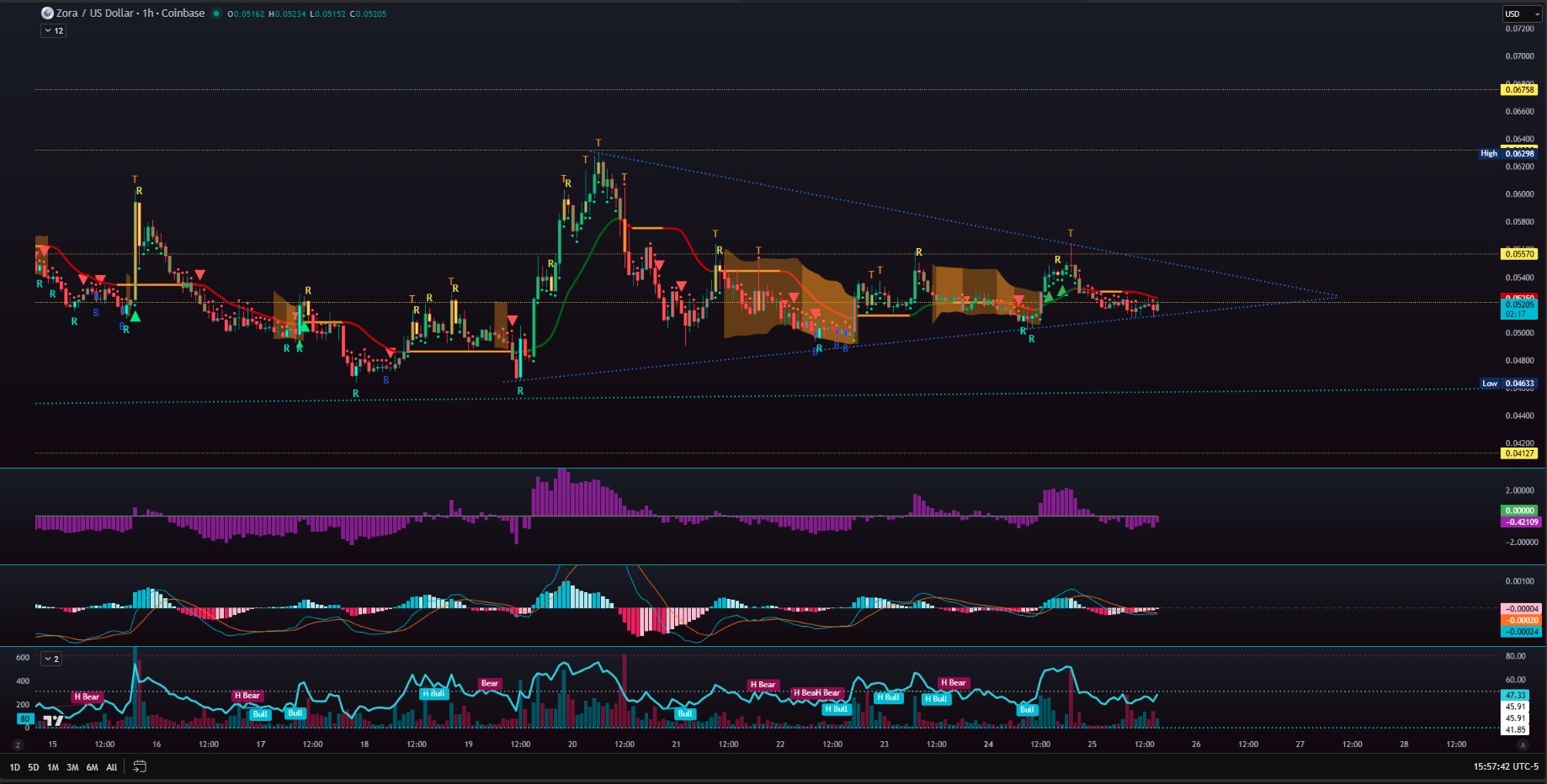Click the purple -0.42109 histogram value label
1547x784 pixels.
tap(1520, 522)
